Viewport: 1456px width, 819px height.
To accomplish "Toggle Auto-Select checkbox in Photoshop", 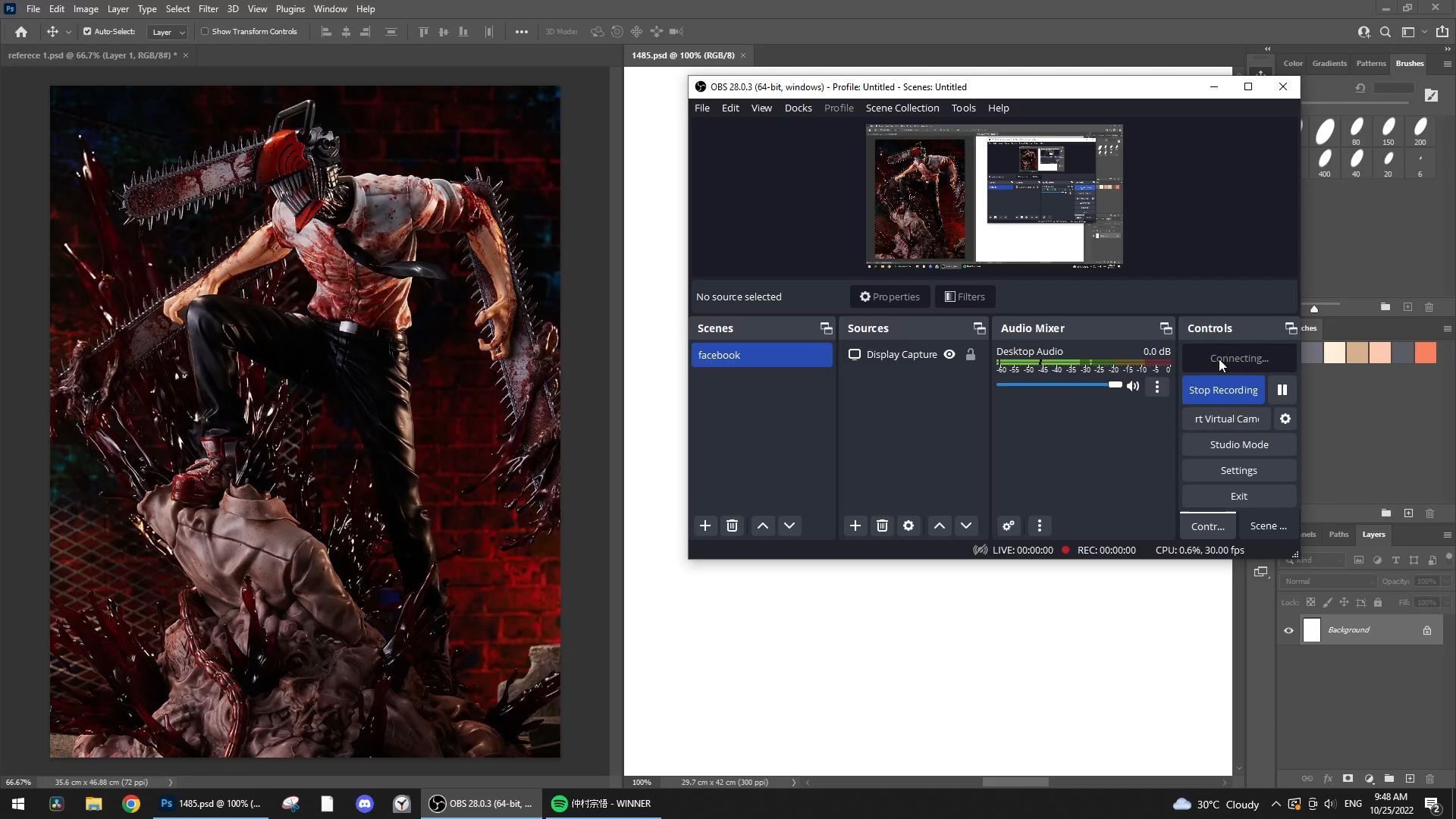I will pyautogui.click(x=87, y=32).
